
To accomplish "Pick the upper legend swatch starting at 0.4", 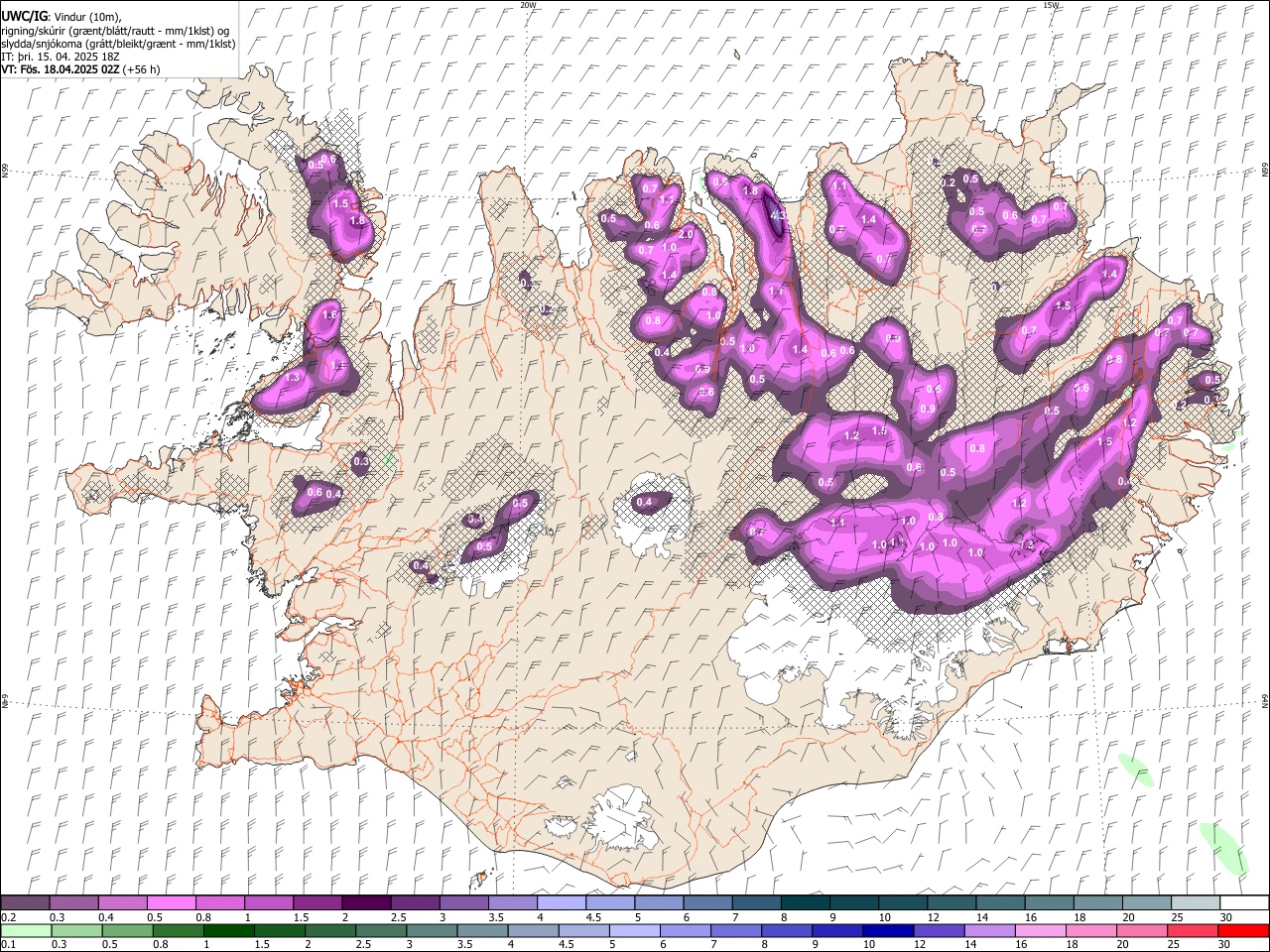I will click(x=123, y=903).
